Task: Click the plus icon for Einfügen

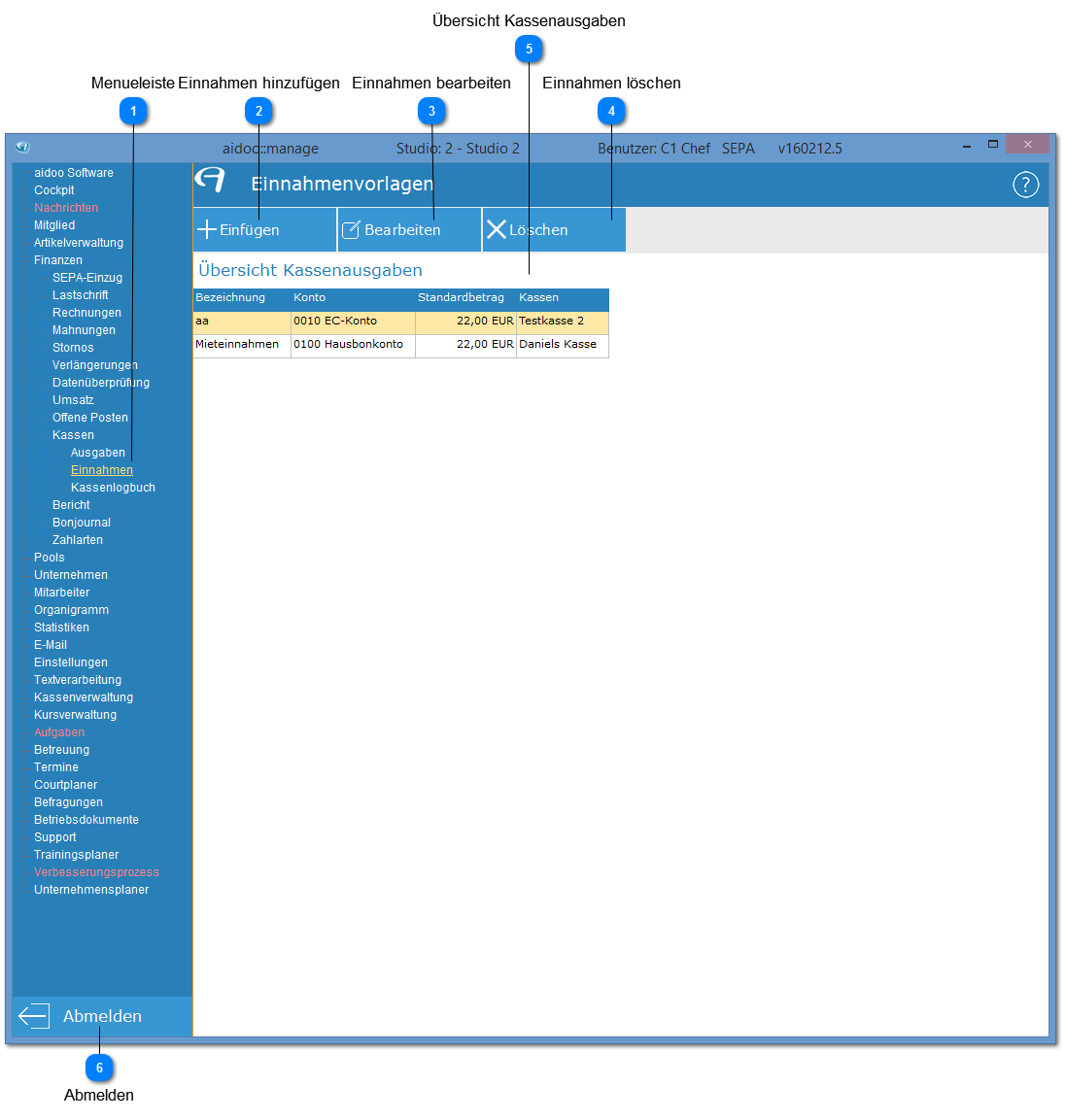Action: click(207, 229)
